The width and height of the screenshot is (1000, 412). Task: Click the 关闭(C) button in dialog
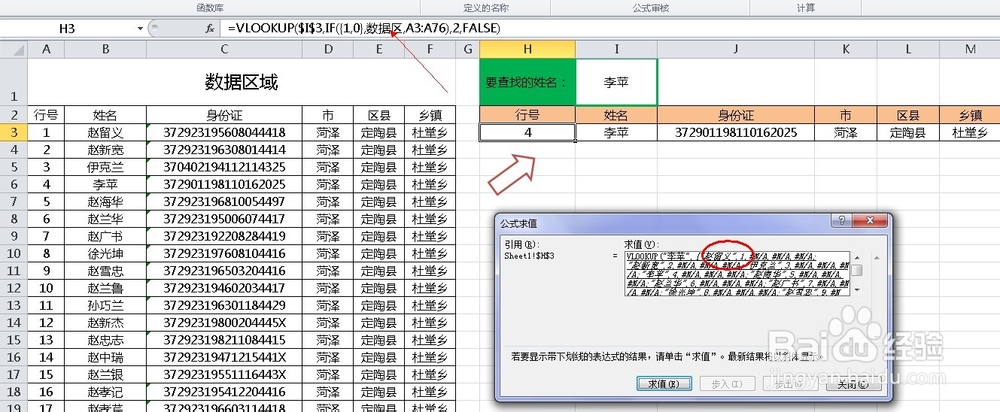tap(853, 384)
